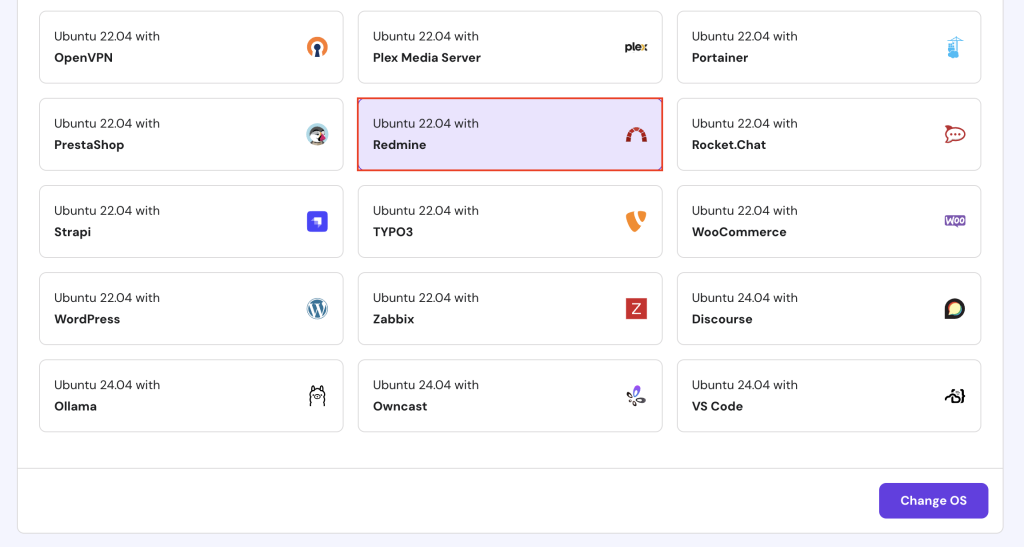Screen dimensions: 1024x547
Task: Click the WooCommerce Woo logo icon
Action: [x=955, y=221]
